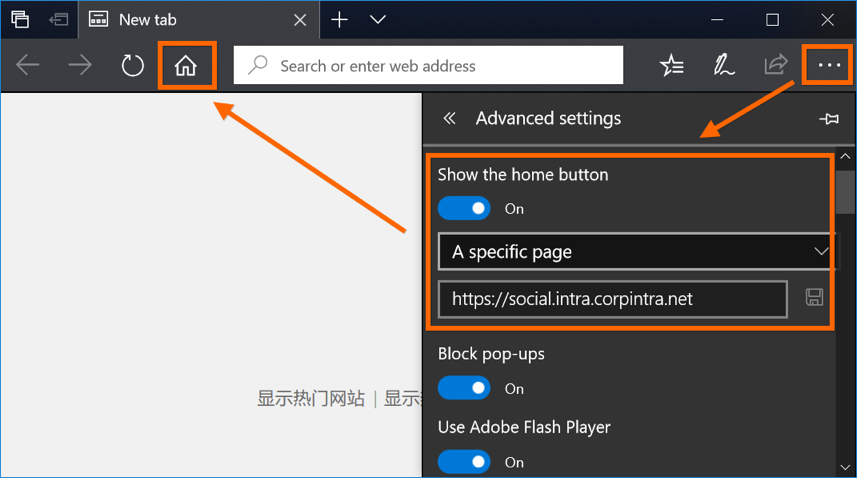Click the Home button in toolbar
Viewport: 857px width, 478px height.
click(185, 66)
